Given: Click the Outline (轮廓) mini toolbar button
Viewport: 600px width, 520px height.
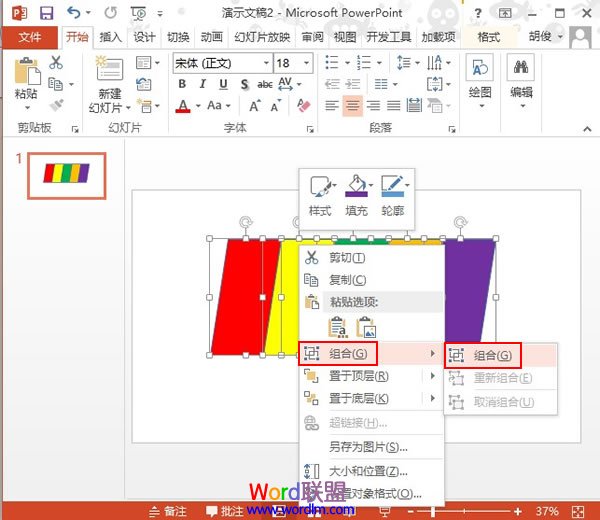Looking at the screenshot, I should [393, 196].
